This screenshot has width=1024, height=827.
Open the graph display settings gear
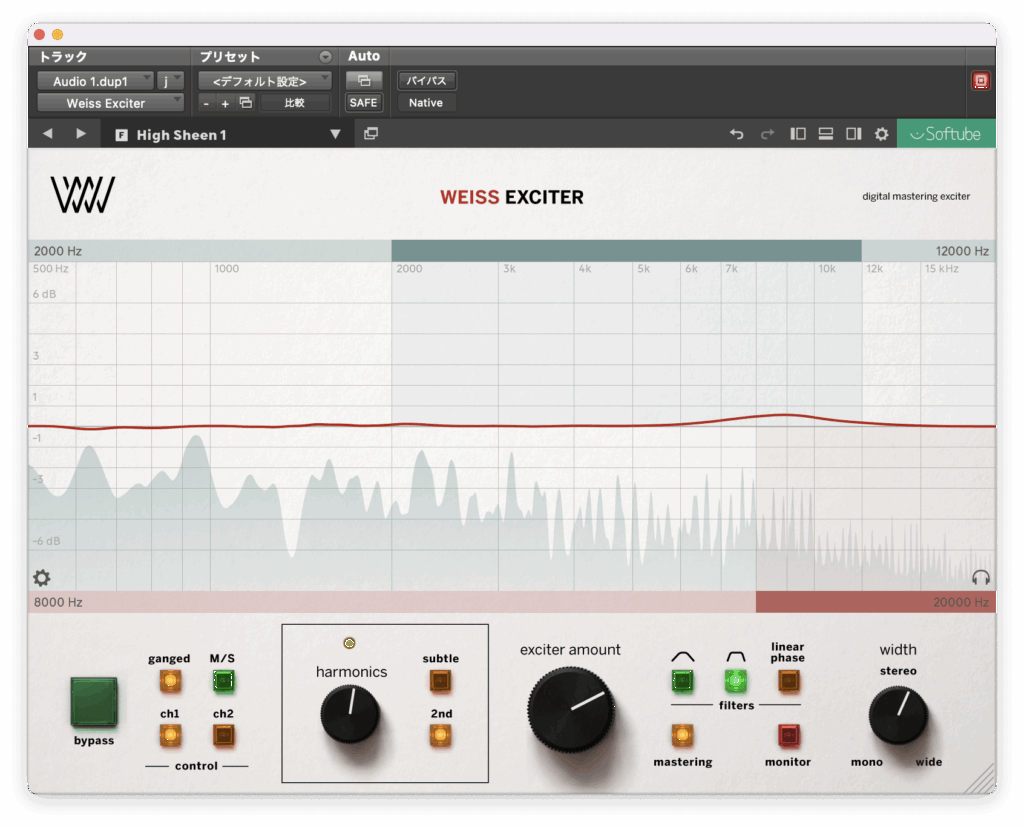point(42,577)
